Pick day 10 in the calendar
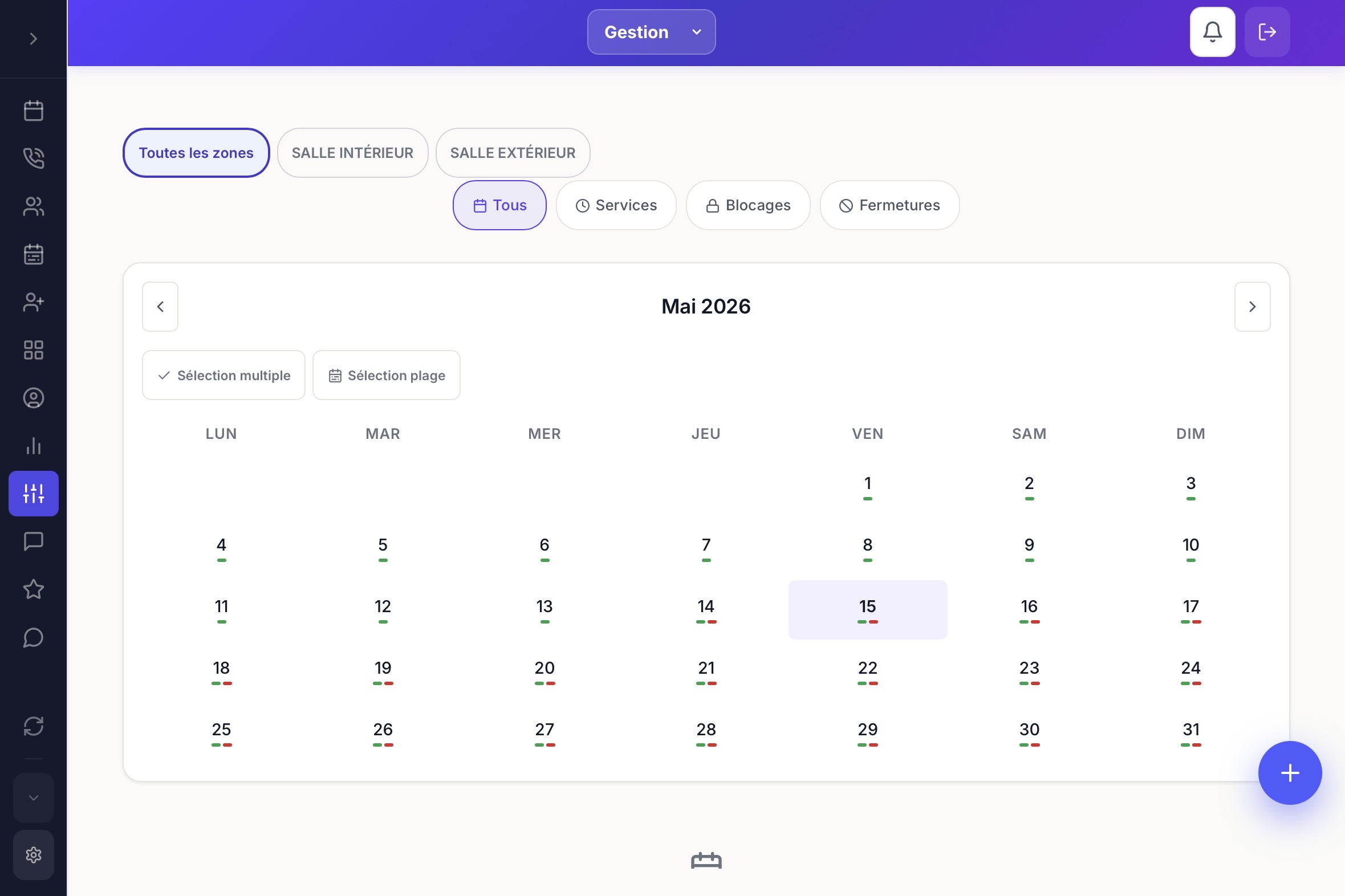Screen dimensions: 1345x896 click(1190, 548)
